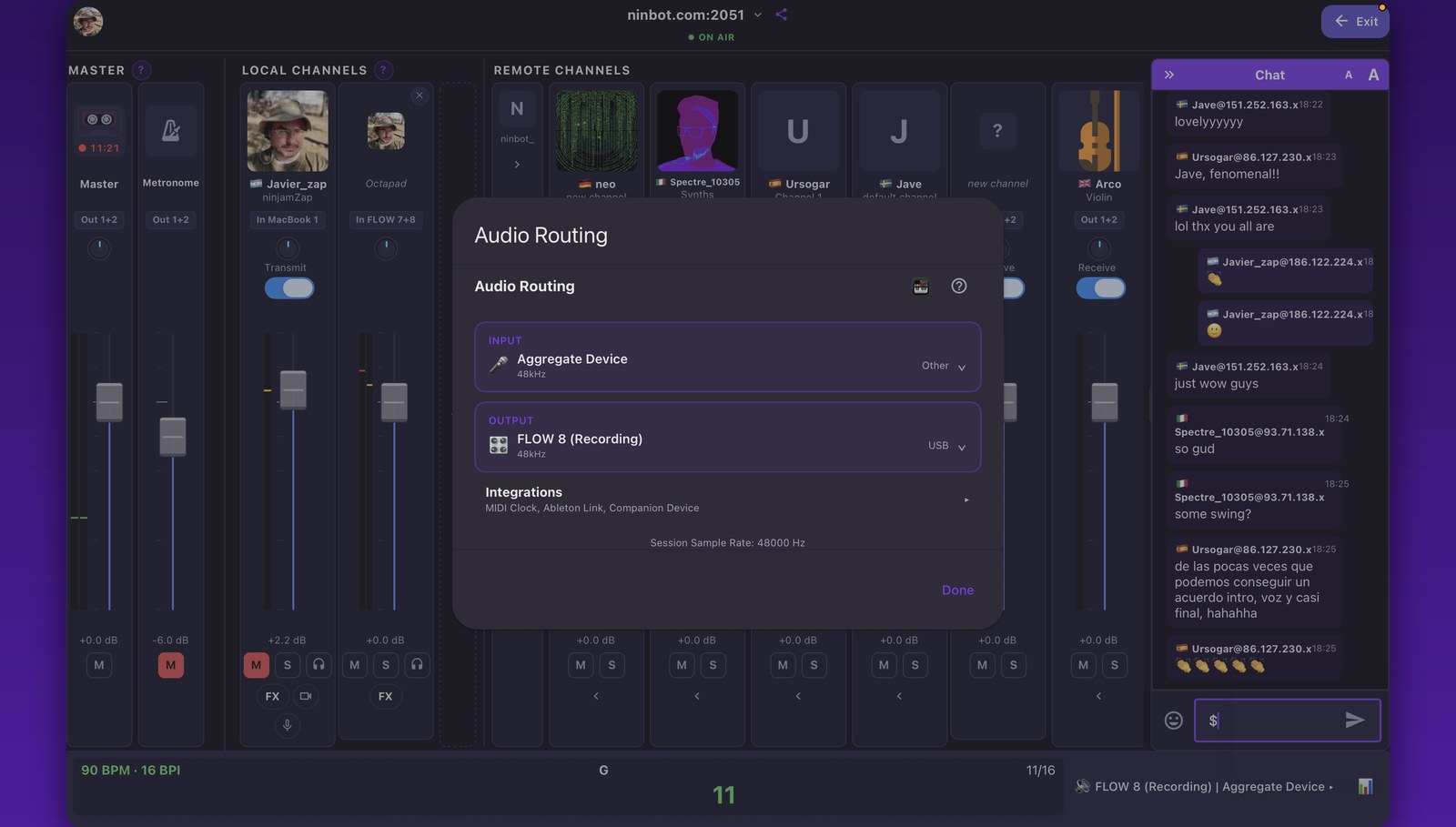Solo the Octapad channel

(x=386, y=665)
